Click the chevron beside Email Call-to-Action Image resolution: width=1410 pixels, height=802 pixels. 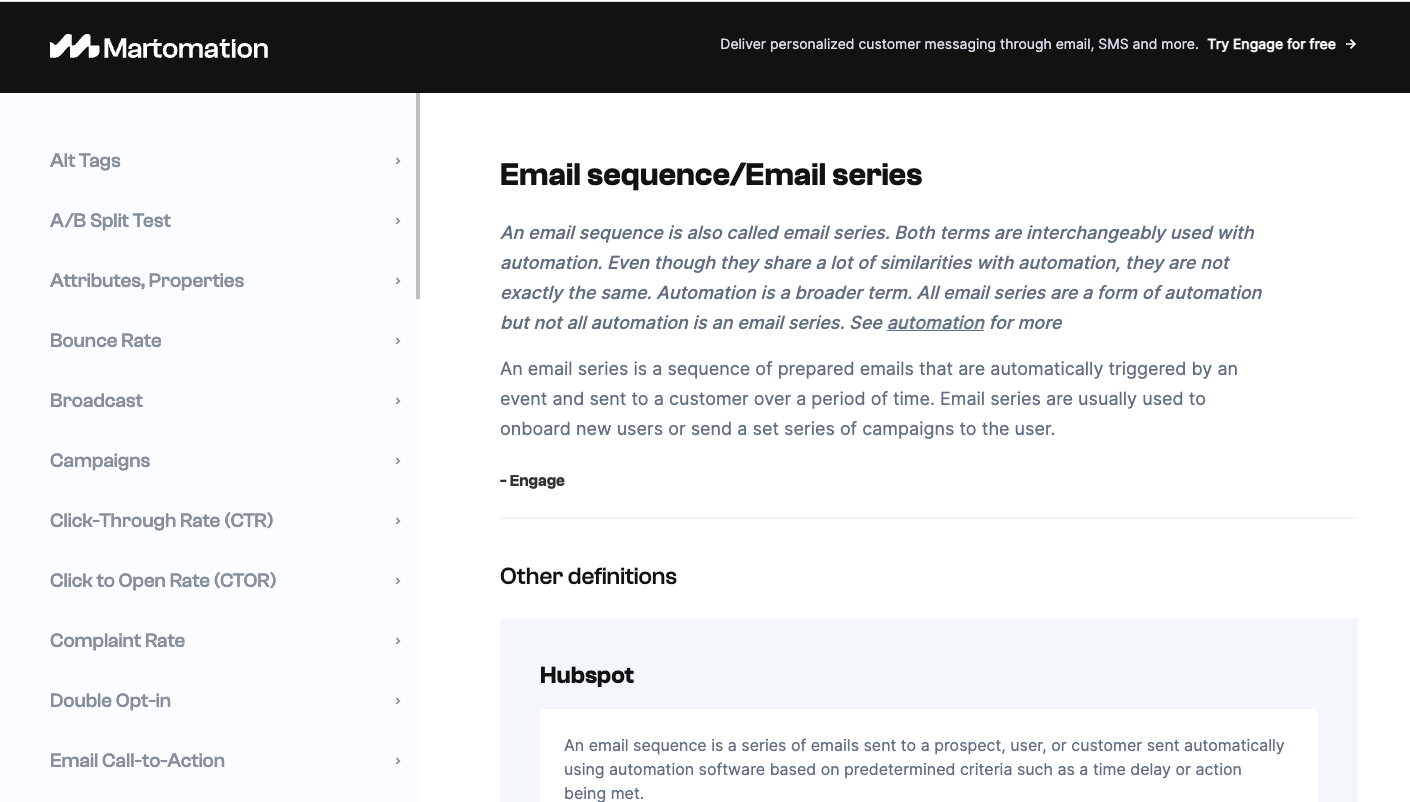coord(398,761)
